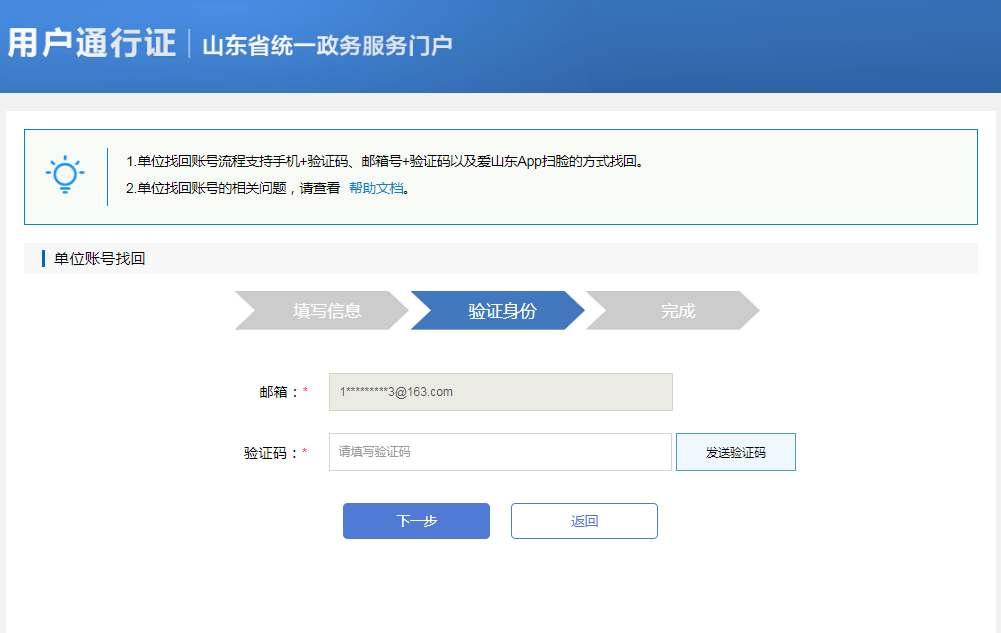1001x633 pixels.
Task: Select the 填写信息 step
Action: click(x=326, y=311)
